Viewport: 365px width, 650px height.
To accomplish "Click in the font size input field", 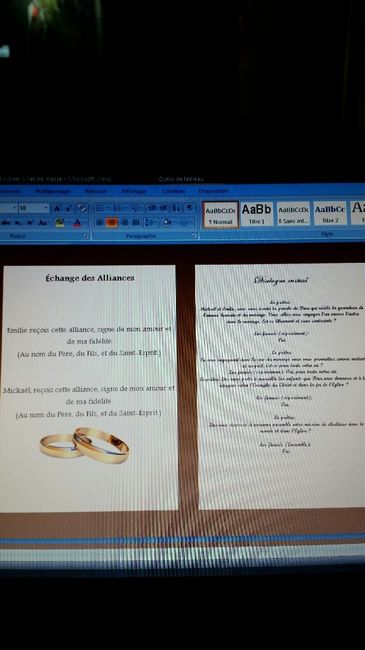I will (31, 208).
